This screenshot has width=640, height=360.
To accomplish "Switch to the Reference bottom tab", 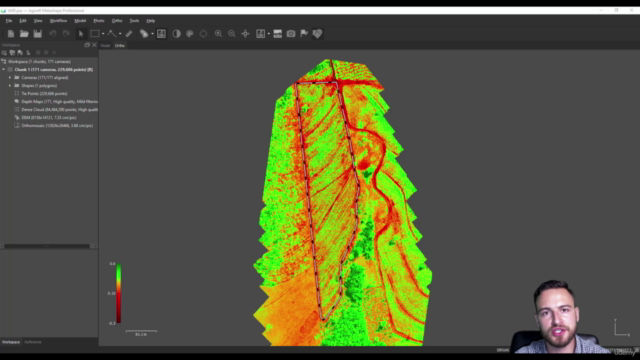I will point(33,342).
